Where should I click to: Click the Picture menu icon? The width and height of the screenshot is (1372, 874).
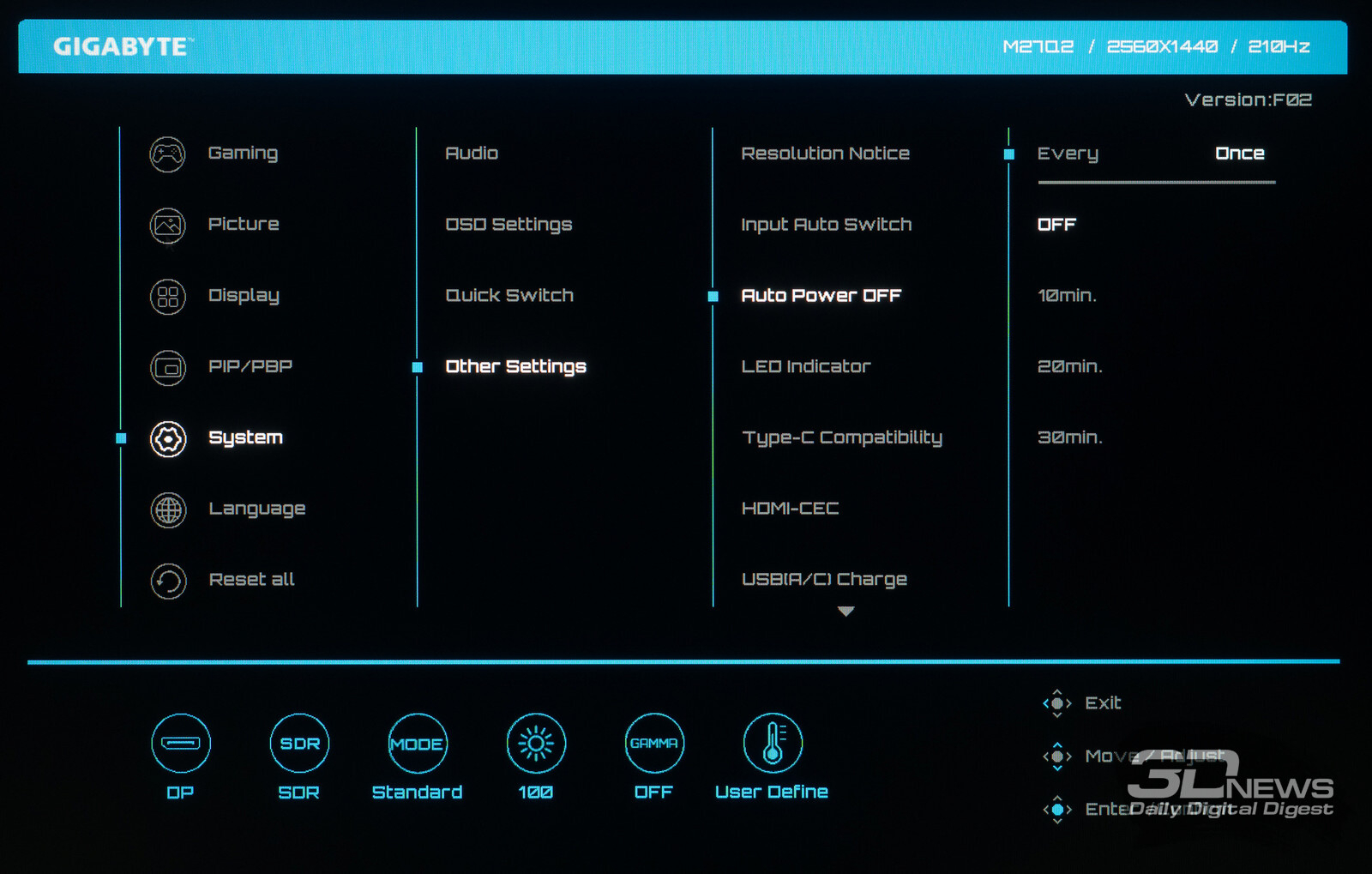[x=167, y=226]
